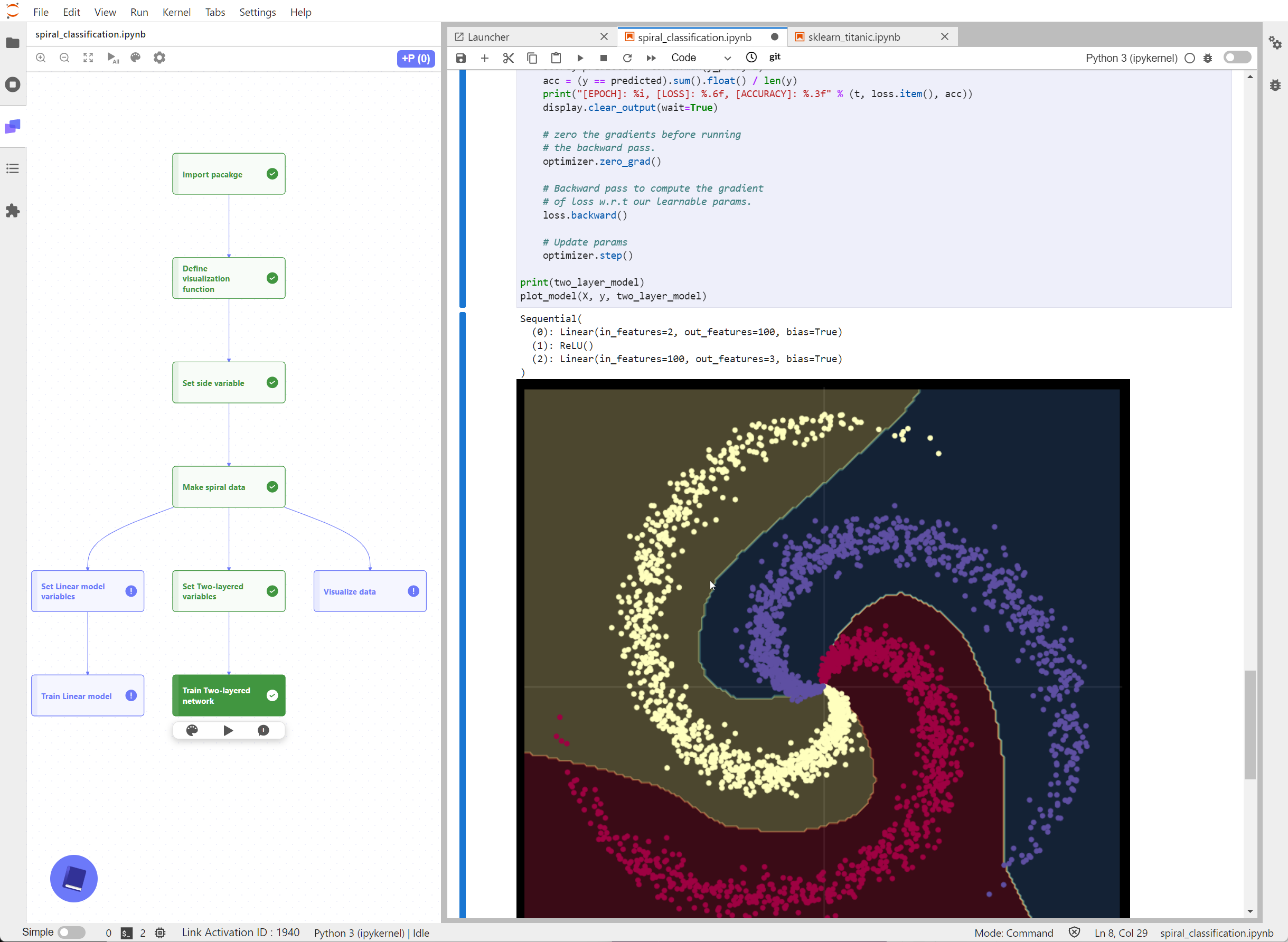Click the cut cell scissors icon

508,58
